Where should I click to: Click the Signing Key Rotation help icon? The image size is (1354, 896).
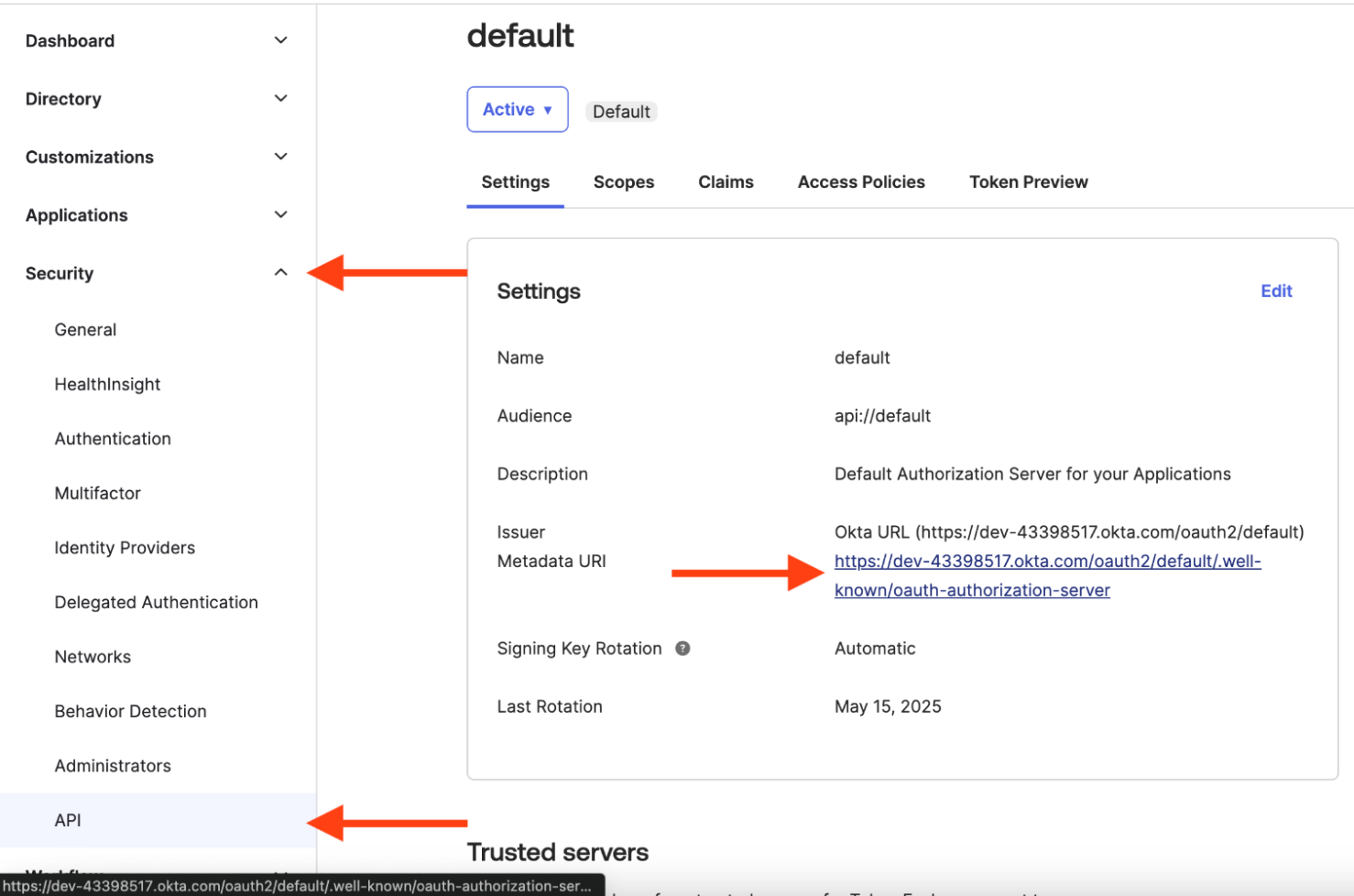pyautogui.click(x=682, y=649)
